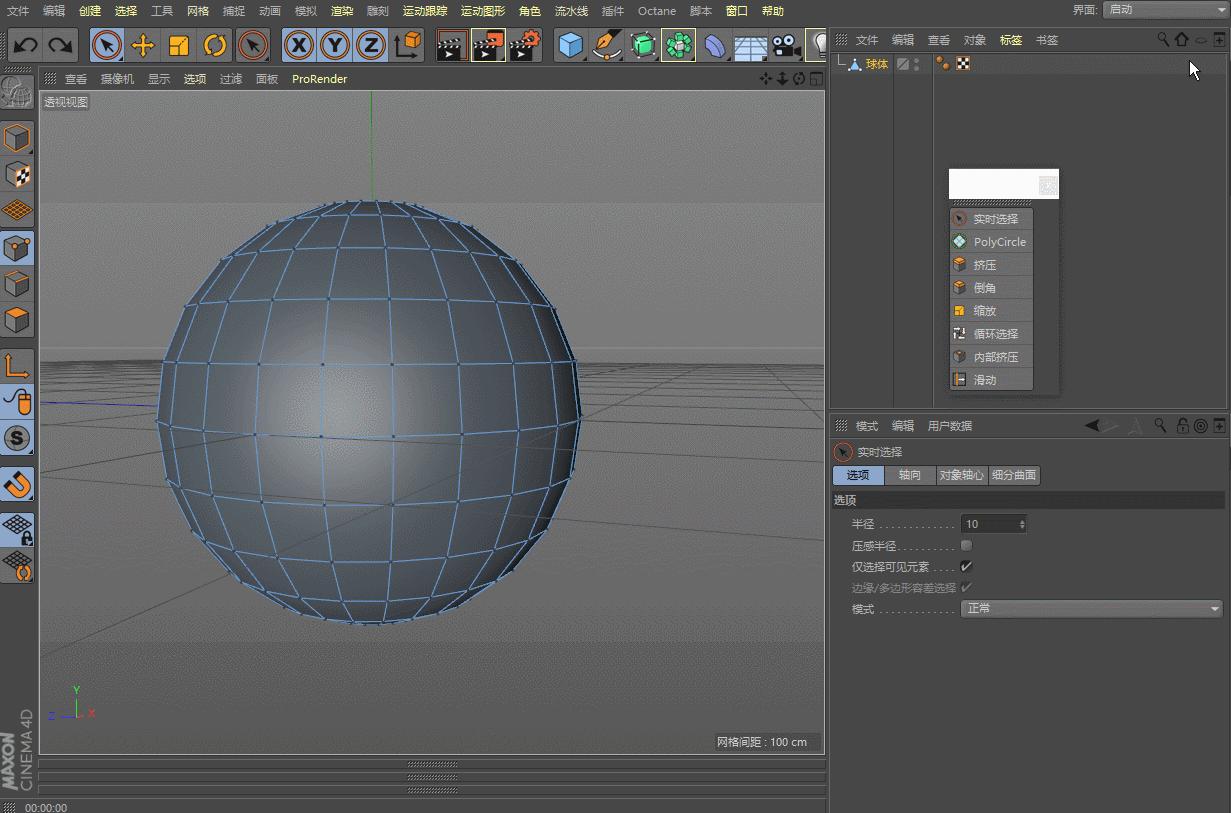The image size is (1231, 813).
Task: Open the 渲染 menu
Action: pos(342,11)
